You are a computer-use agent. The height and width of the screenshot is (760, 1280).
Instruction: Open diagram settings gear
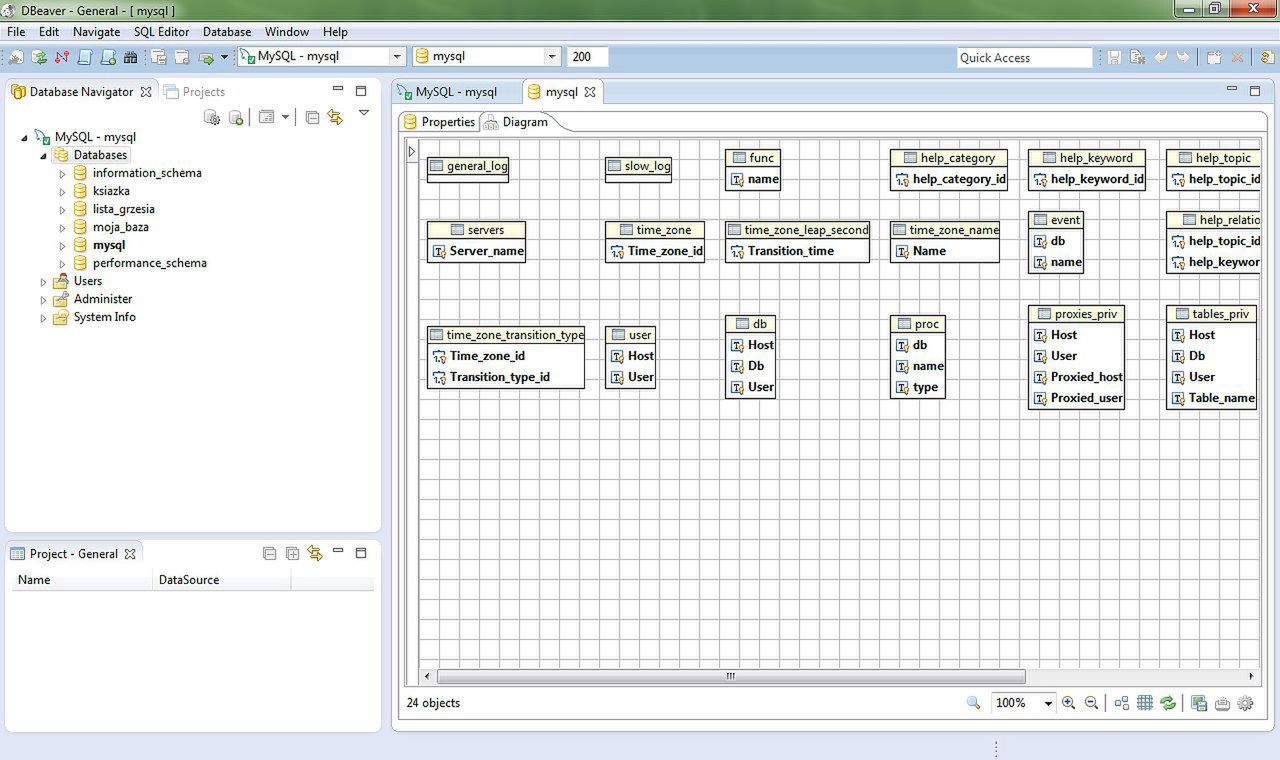pos(1245,703)
